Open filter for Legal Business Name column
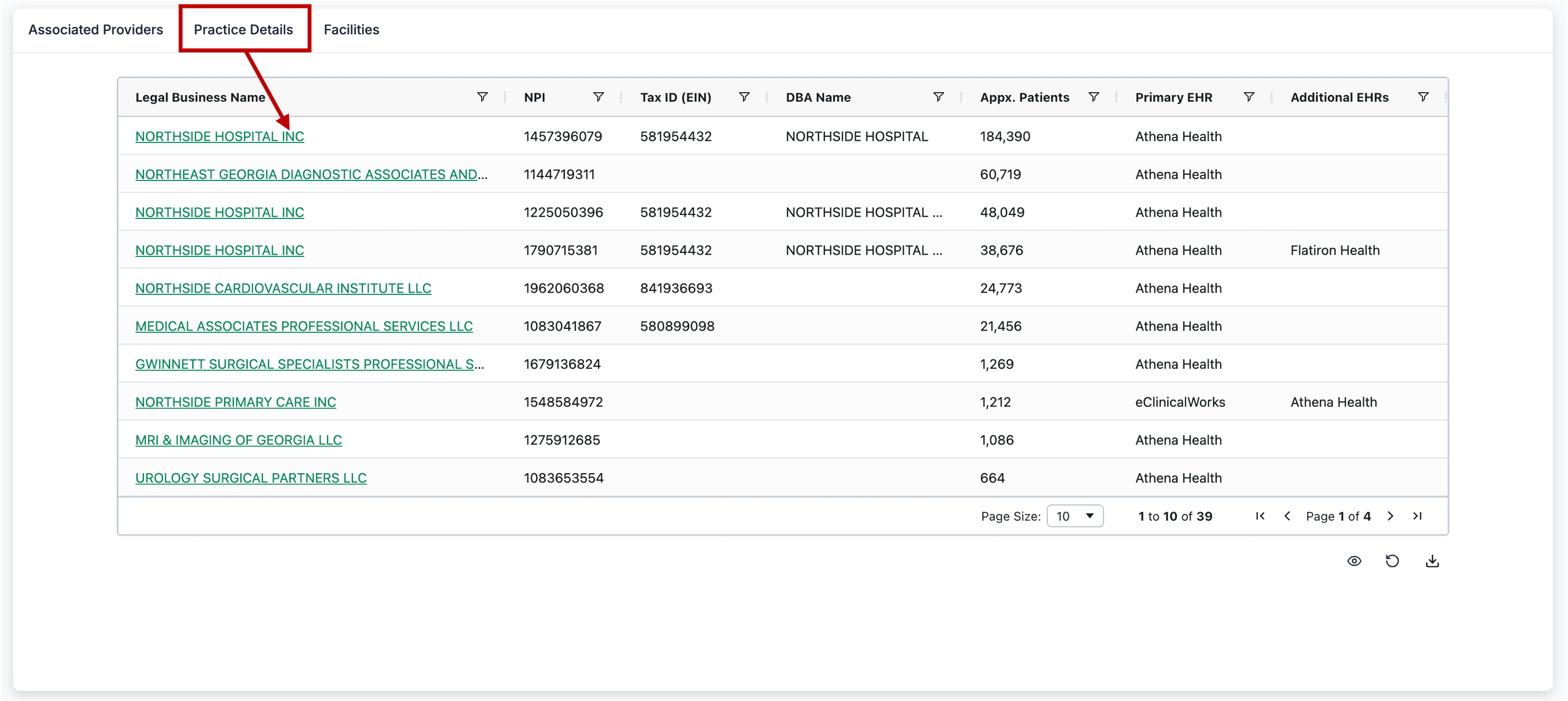Image resolution: width=1568 pixels, height=701 pixels. click(482, 97)
